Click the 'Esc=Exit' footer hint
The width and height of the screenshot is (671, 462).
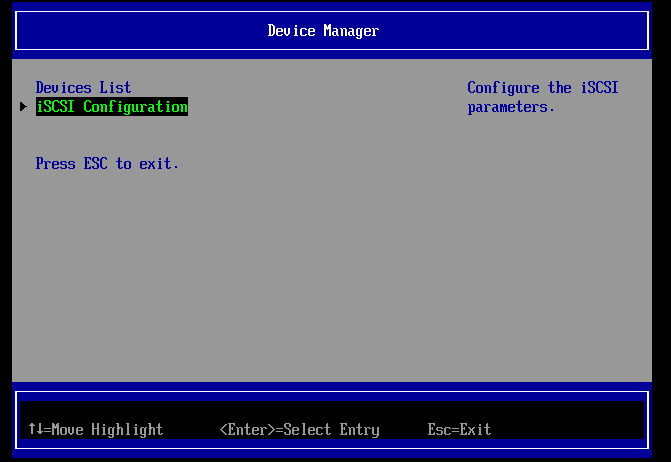point(459,429)
